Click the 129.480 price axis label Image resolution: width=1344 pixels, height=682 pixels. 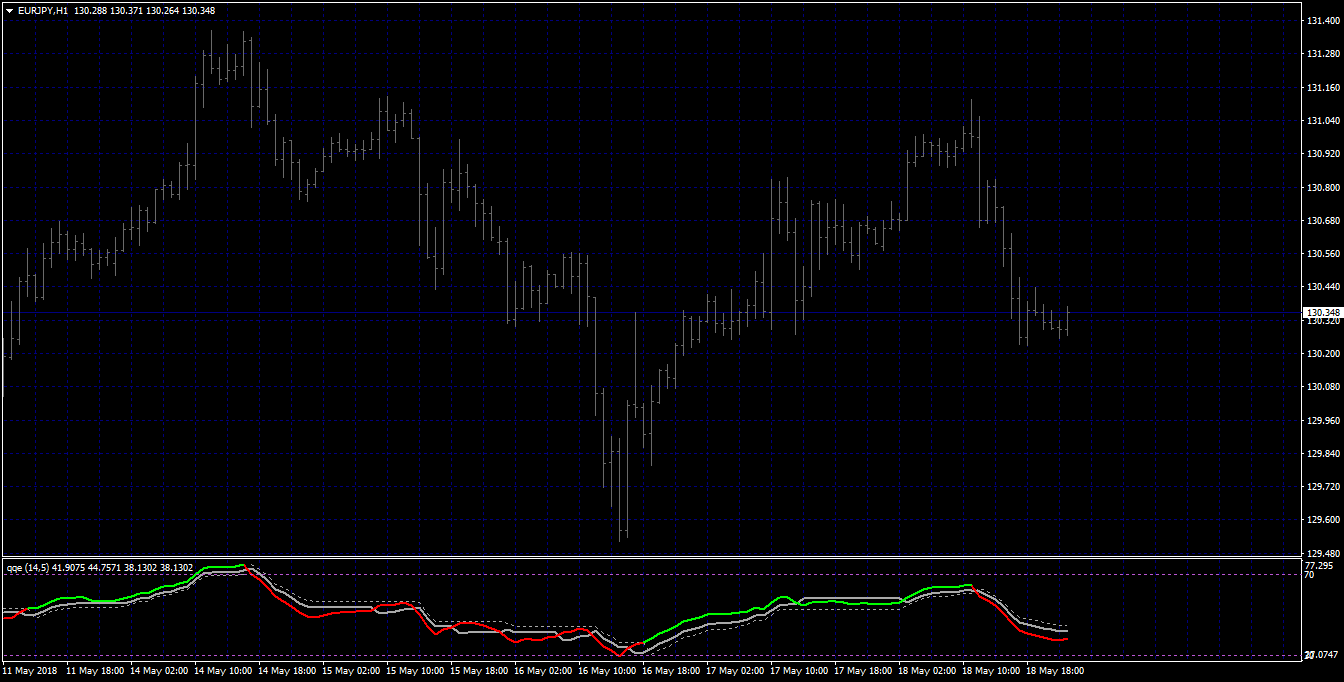tap(1322, 553)
